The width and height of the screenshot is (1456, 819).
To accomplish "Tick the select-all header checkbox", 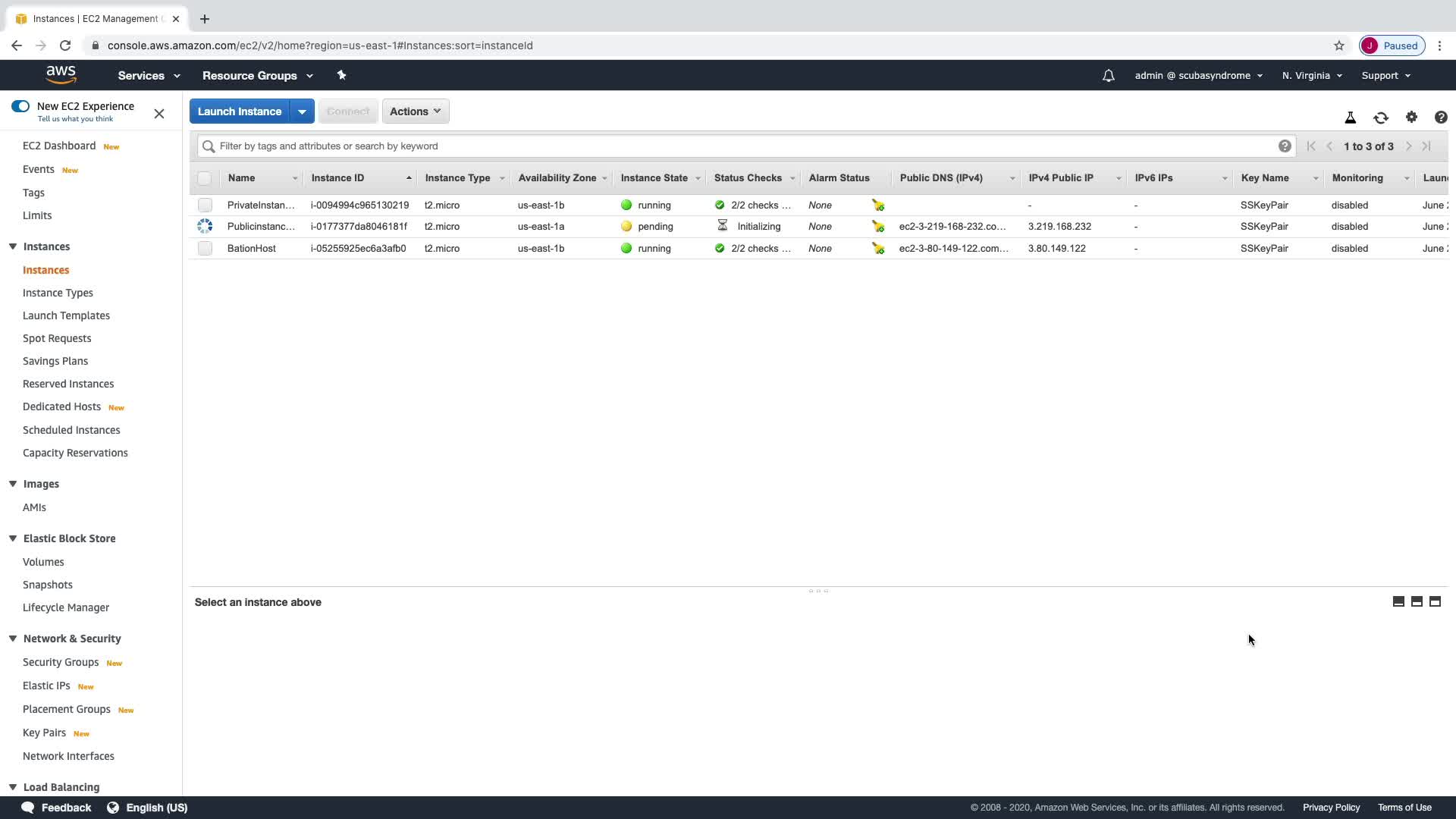I will tap(204, 178).
